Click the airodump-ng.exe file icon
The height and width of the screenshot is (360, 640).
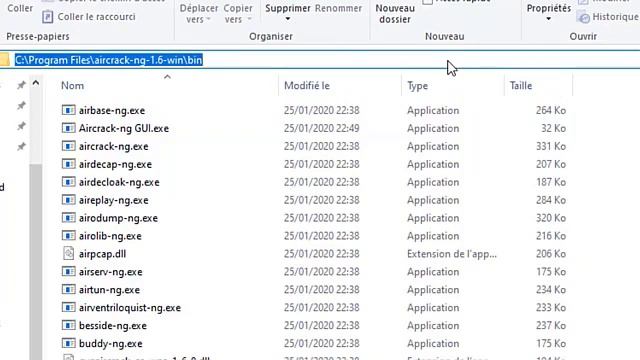pyautogui.click(x=69, y=218)
